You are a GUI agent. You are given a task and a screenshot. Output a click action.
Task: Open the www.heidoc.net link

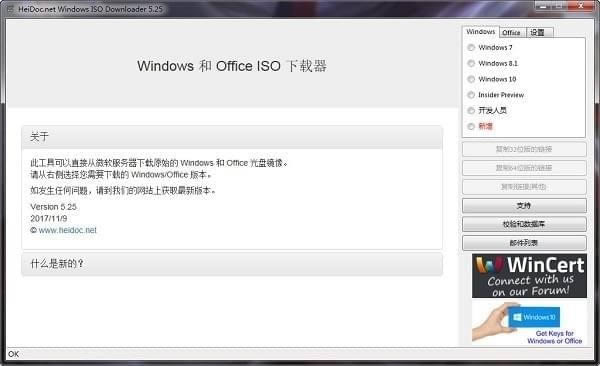click(x=68, y=230)
